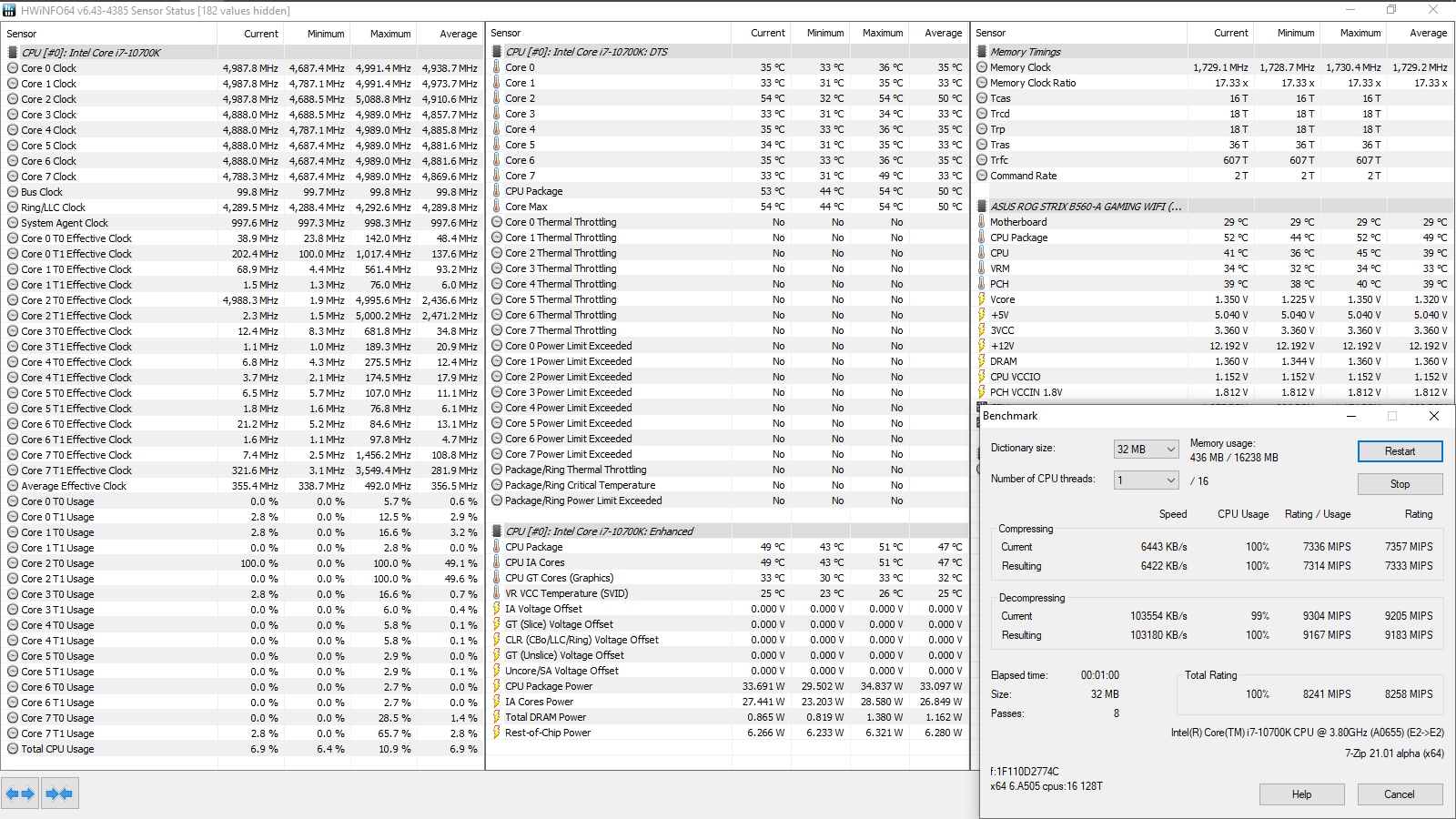Click the outward-arrows expand layout button in HWiNFO

[20, 794]
